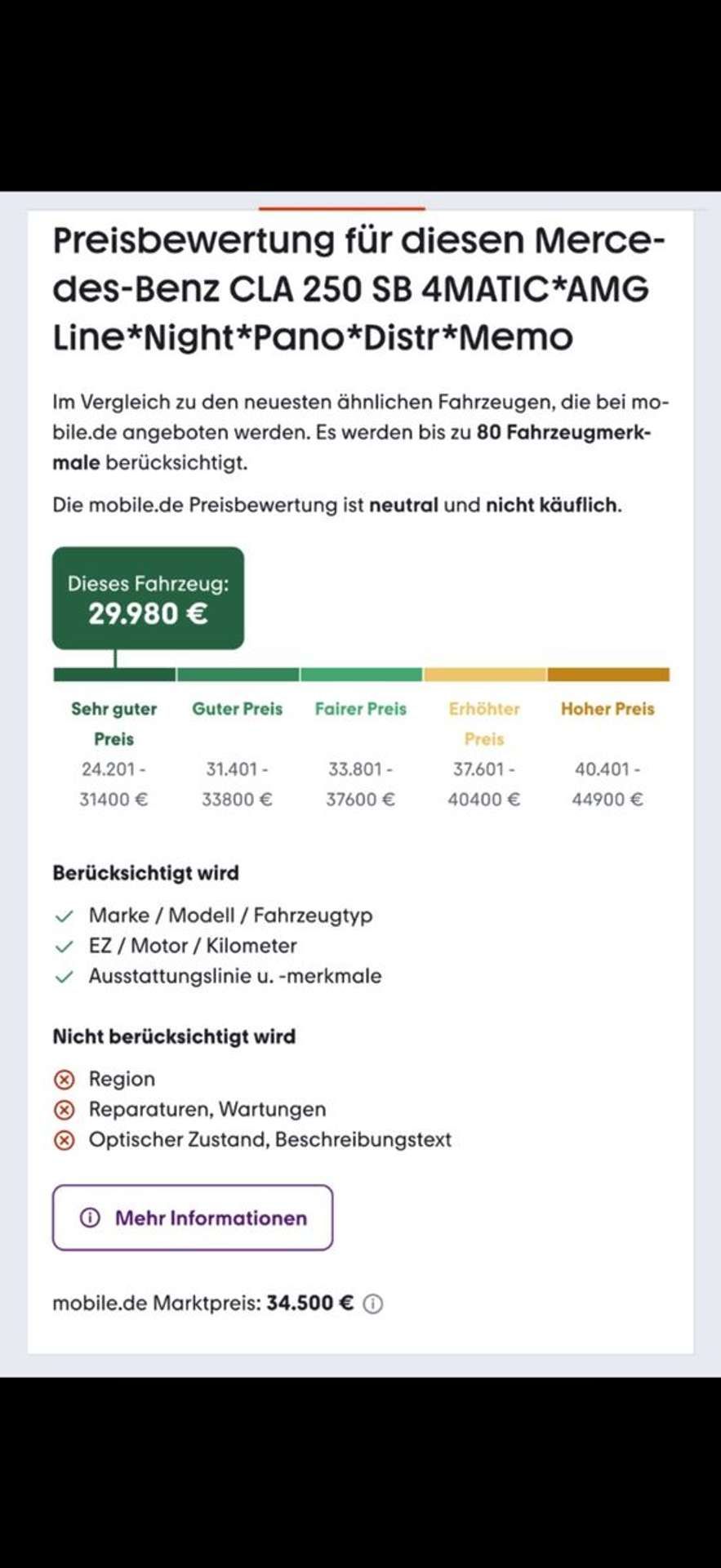Click the Sehr guter Preis label
This screenshot has width=721, height=1568.
click(113, 724)
